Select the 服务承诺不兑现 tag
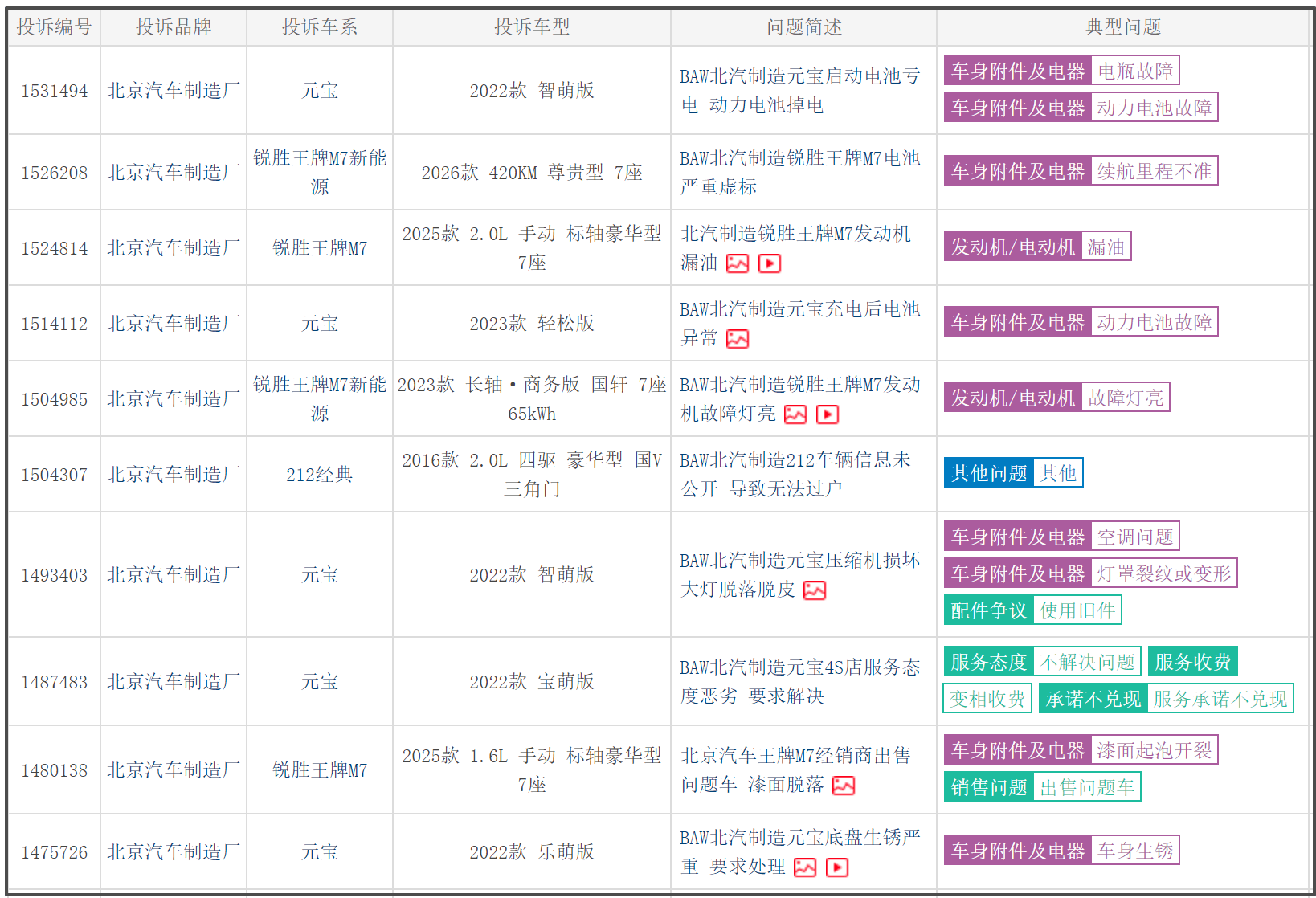 click(1220, 699)
